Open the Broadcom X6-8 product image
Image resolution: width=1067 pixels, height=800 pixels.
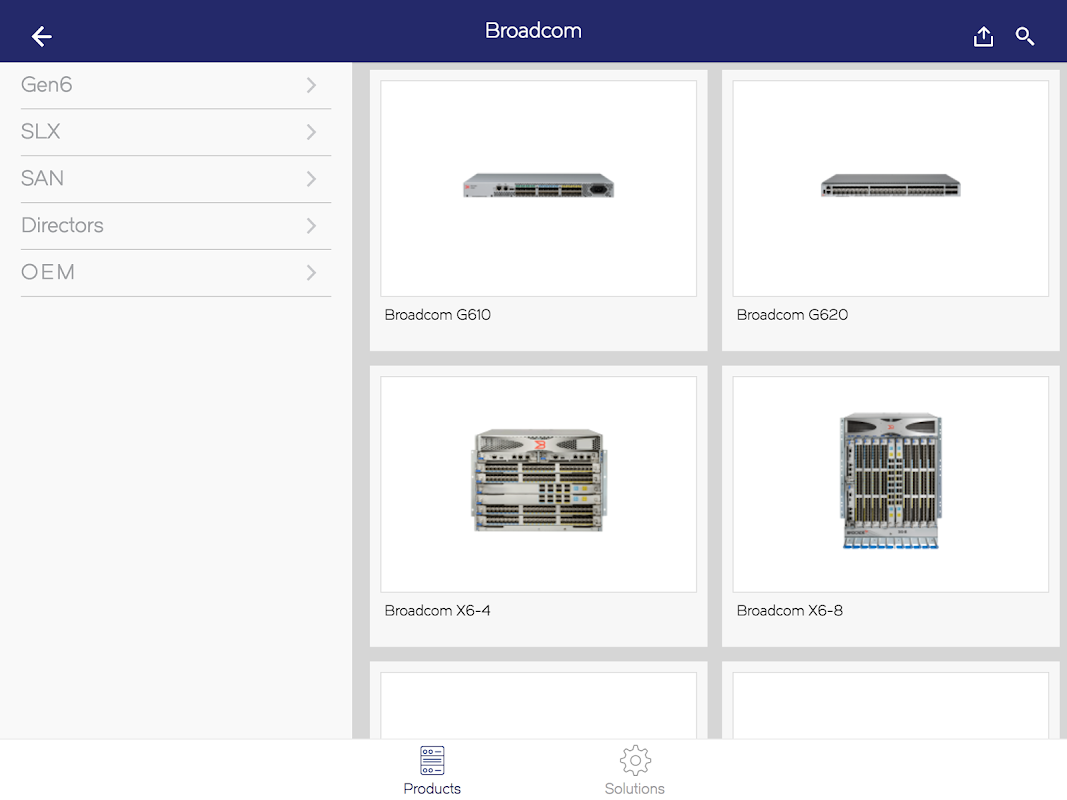point(890,484)
